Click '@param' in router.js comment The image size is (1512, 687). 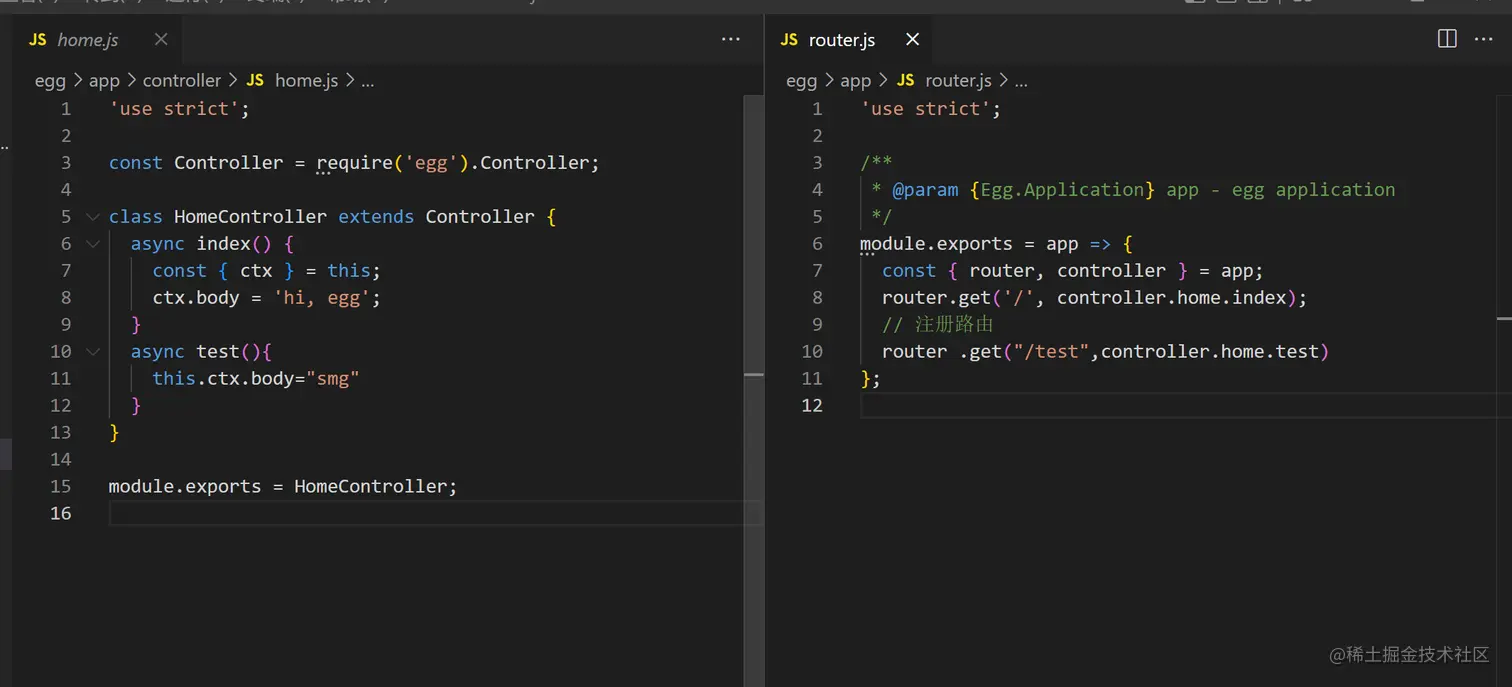tap(925, 190)
